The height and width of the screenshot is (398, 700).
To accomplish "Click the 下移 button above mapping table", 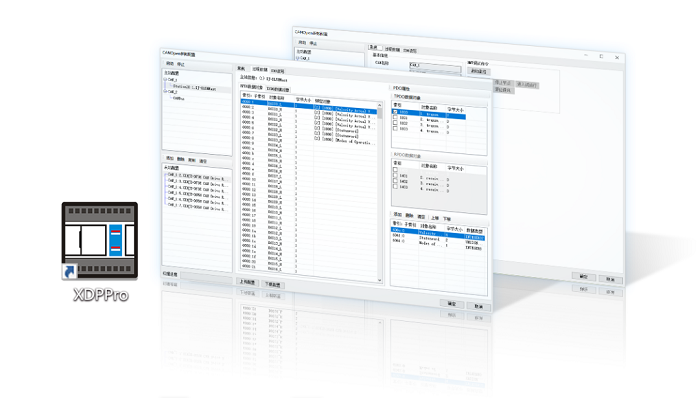I will [x=447, y=219].
